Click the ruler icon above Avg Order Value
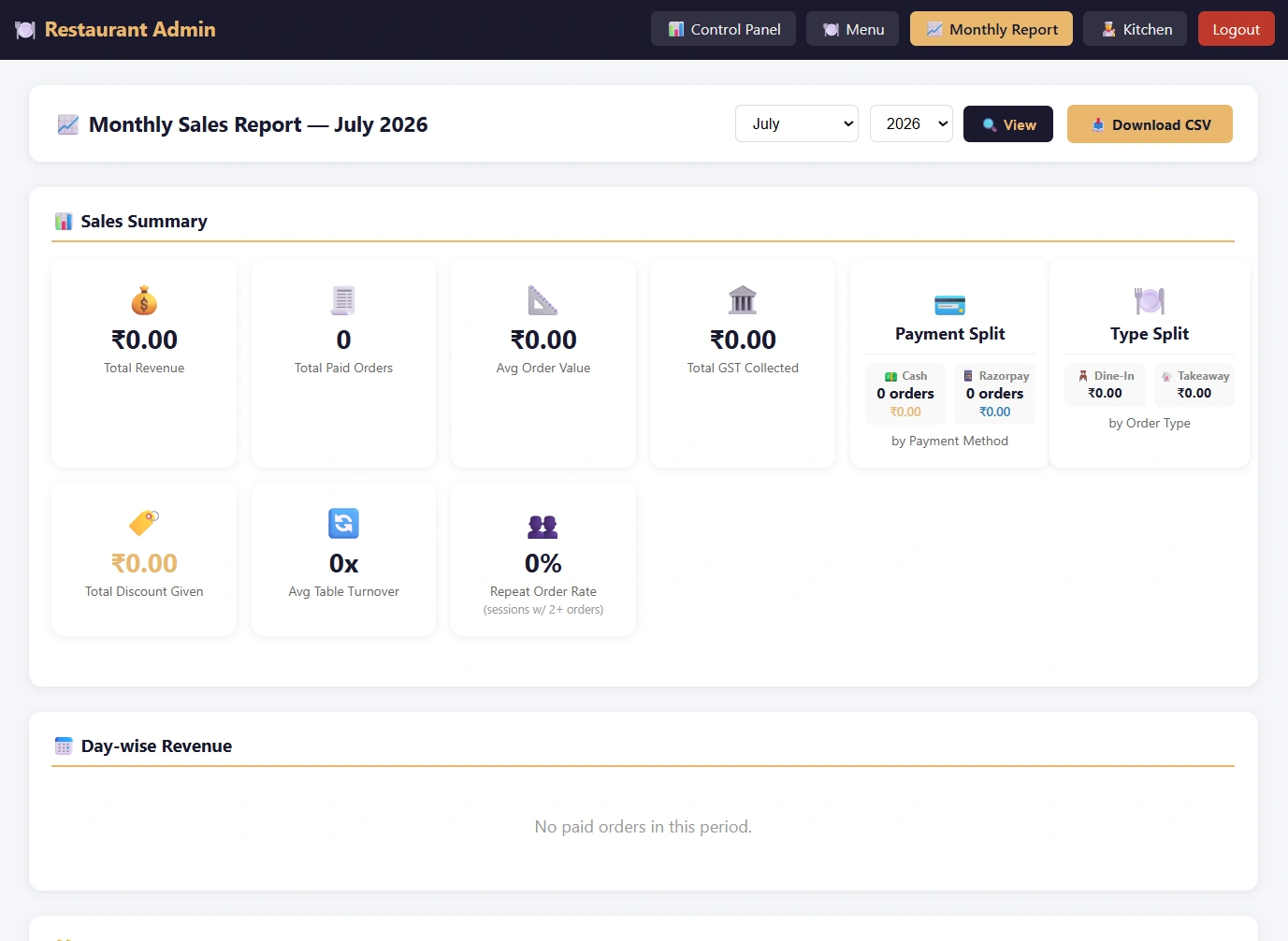Image resolution: width=1288 pixels, height=941 pixels. (x=543, y=300)
